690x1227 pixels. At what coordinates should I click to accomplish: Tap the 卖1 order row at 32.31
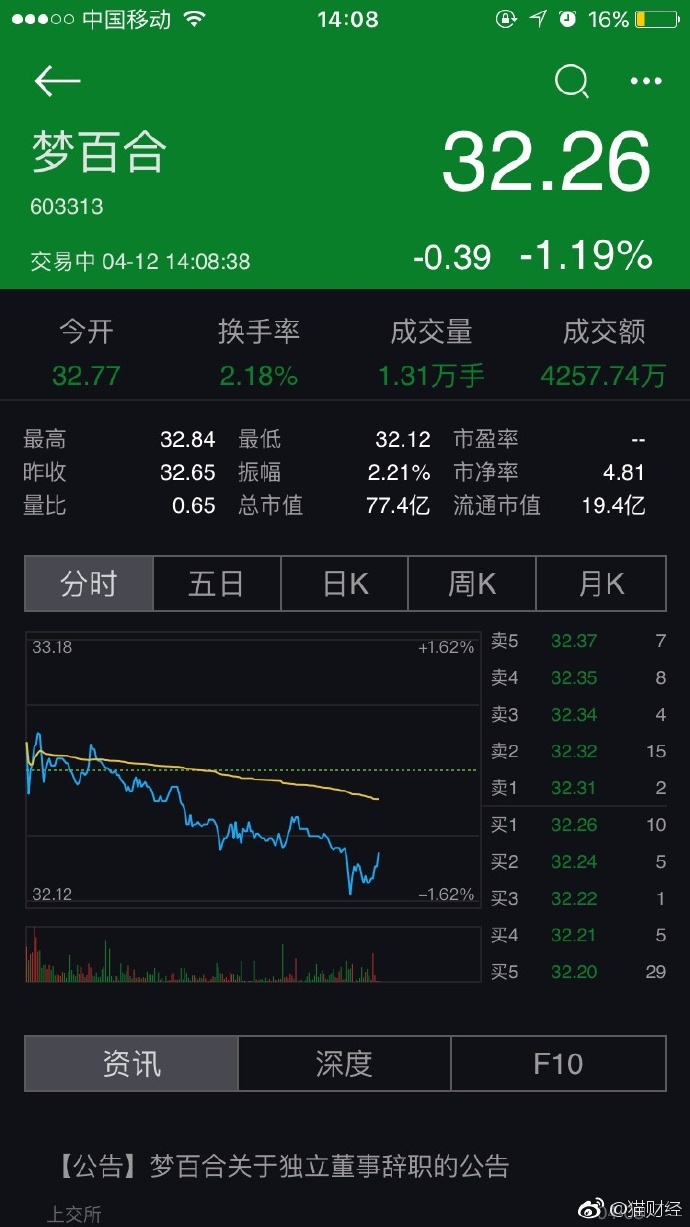pos(577,788)
